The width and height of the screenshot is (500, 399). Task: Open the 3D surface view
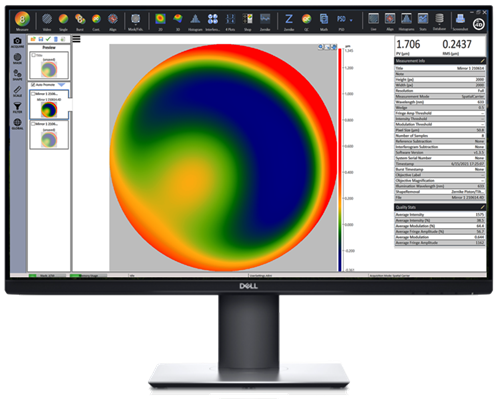point(178,21)
